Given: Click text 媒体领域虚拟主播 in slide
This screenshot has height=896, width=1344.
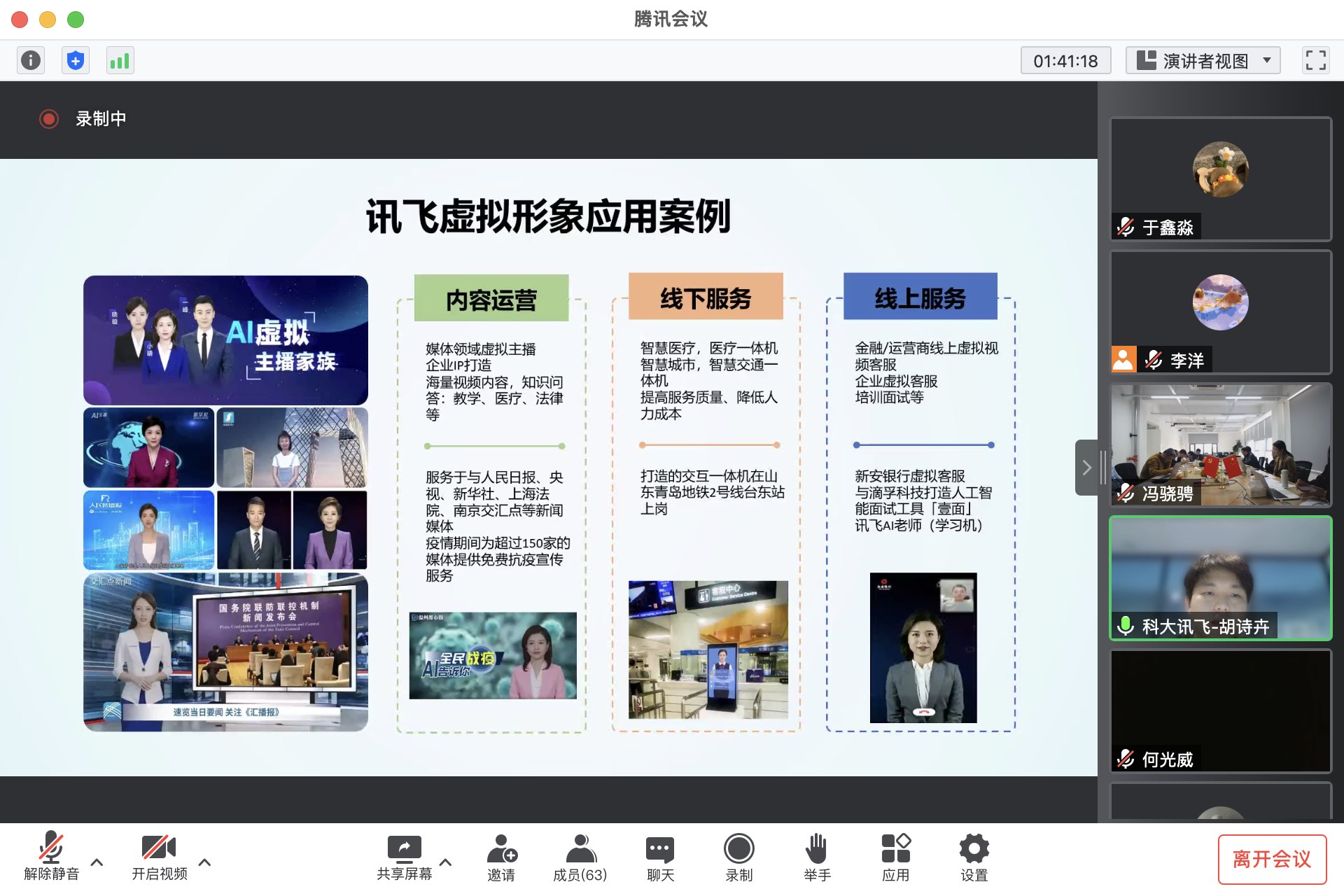Looking at the screenshot, I should tap(481, 349).
